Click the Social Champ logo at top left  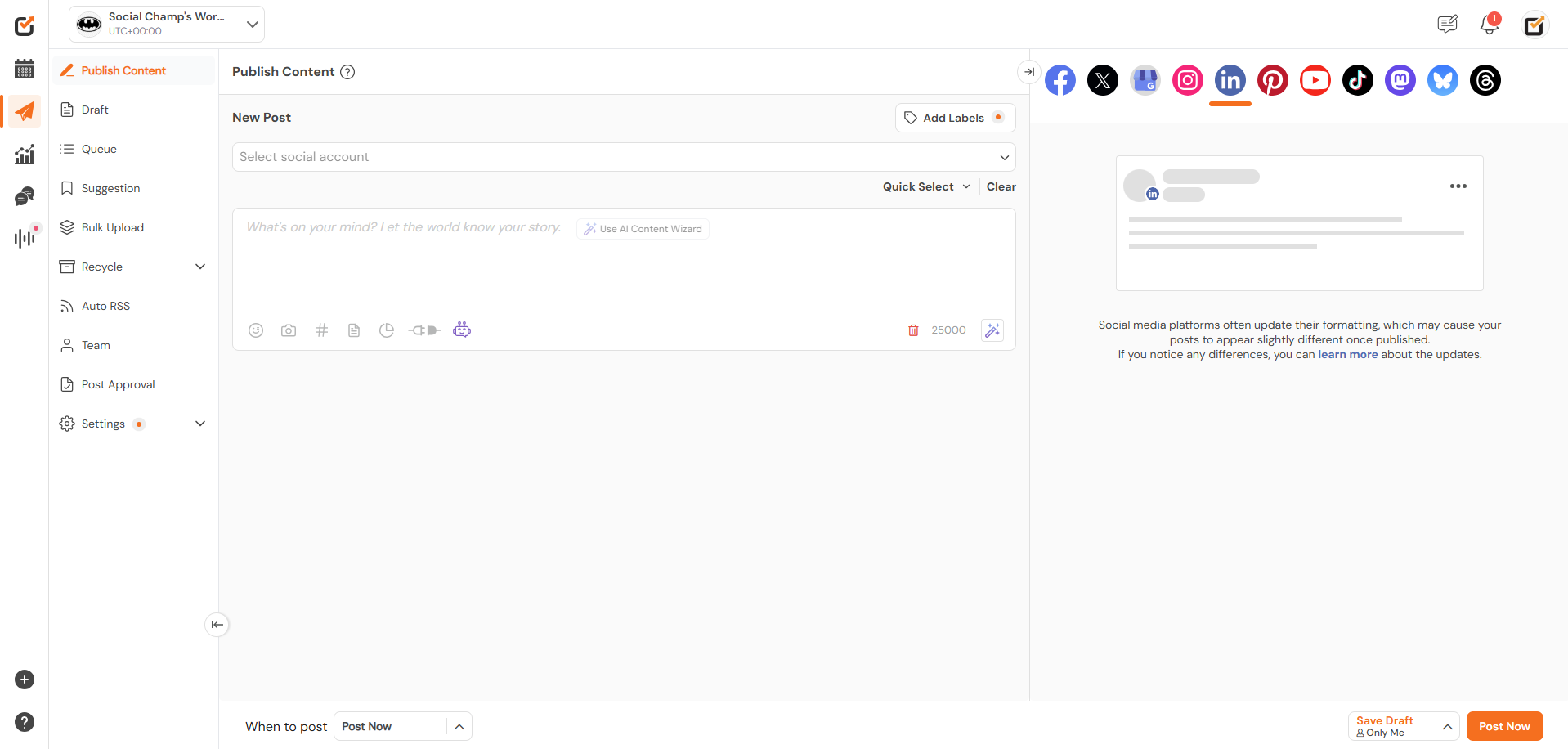pos(25,25)
